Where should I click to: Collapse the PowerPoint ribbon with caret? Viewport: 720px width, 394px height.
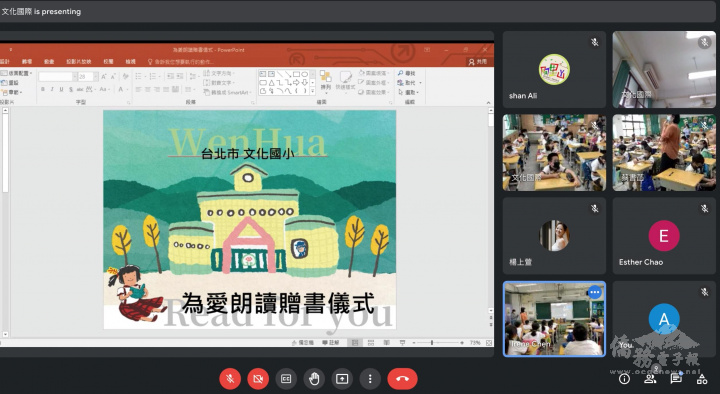tap(488, 102)
